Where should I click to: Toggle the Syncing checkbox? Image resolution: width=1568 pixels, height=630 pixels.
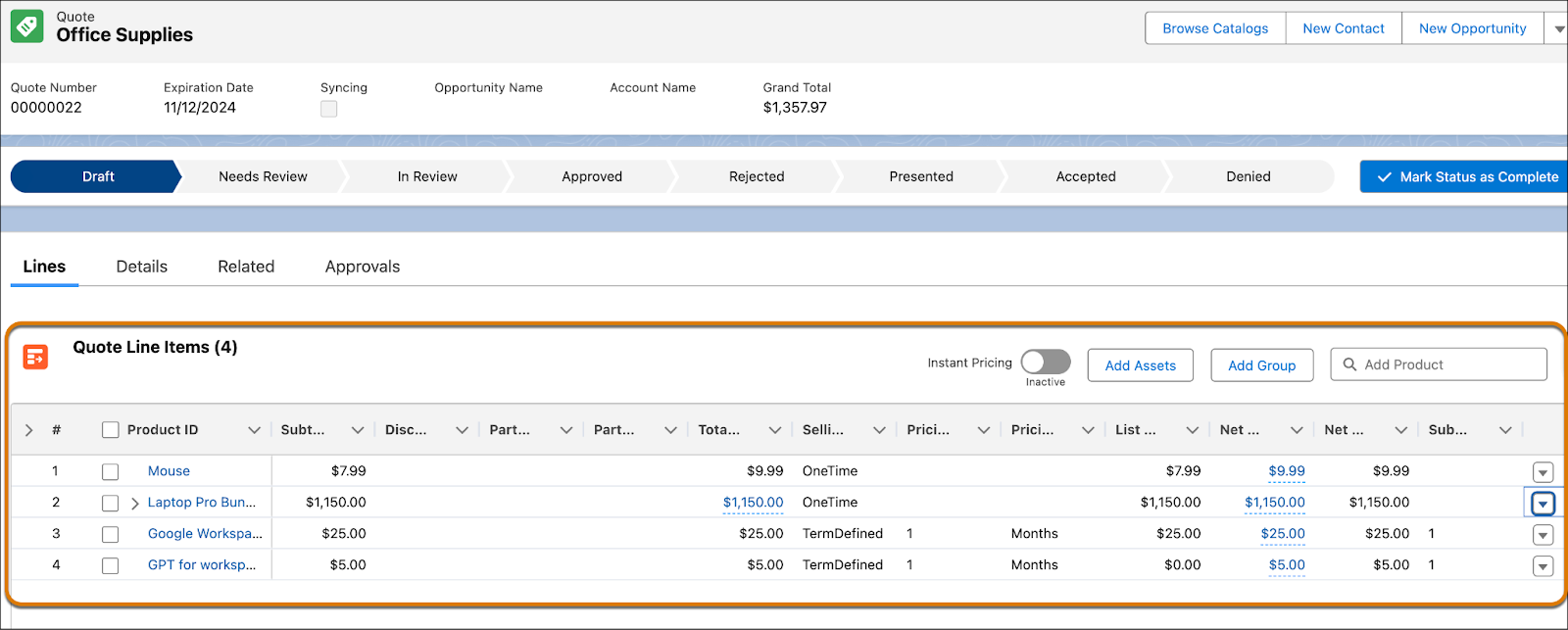coord(329,109)
